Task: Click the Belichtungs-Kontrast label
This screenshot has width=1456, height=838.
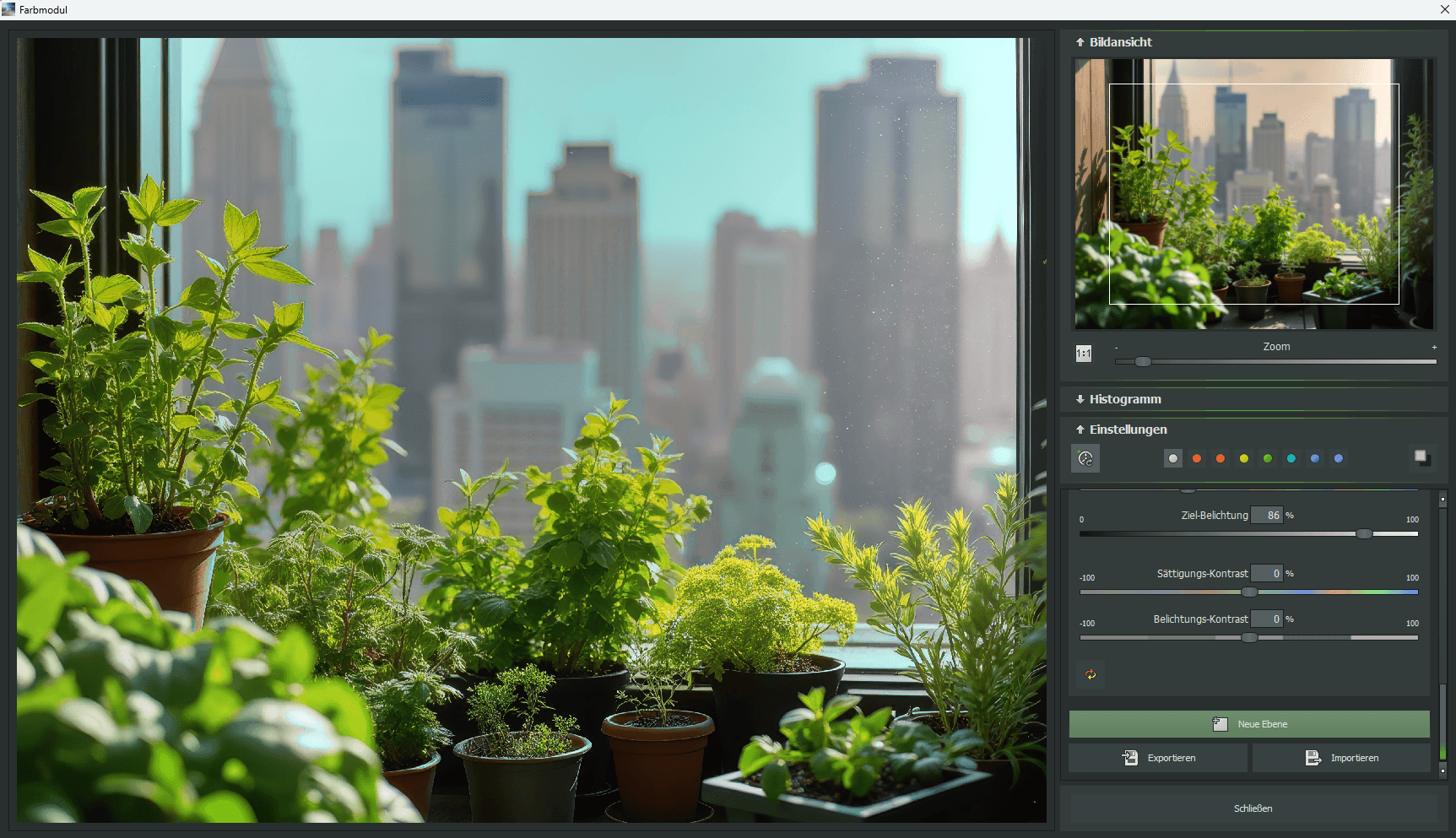Action: pos(1200,619)
